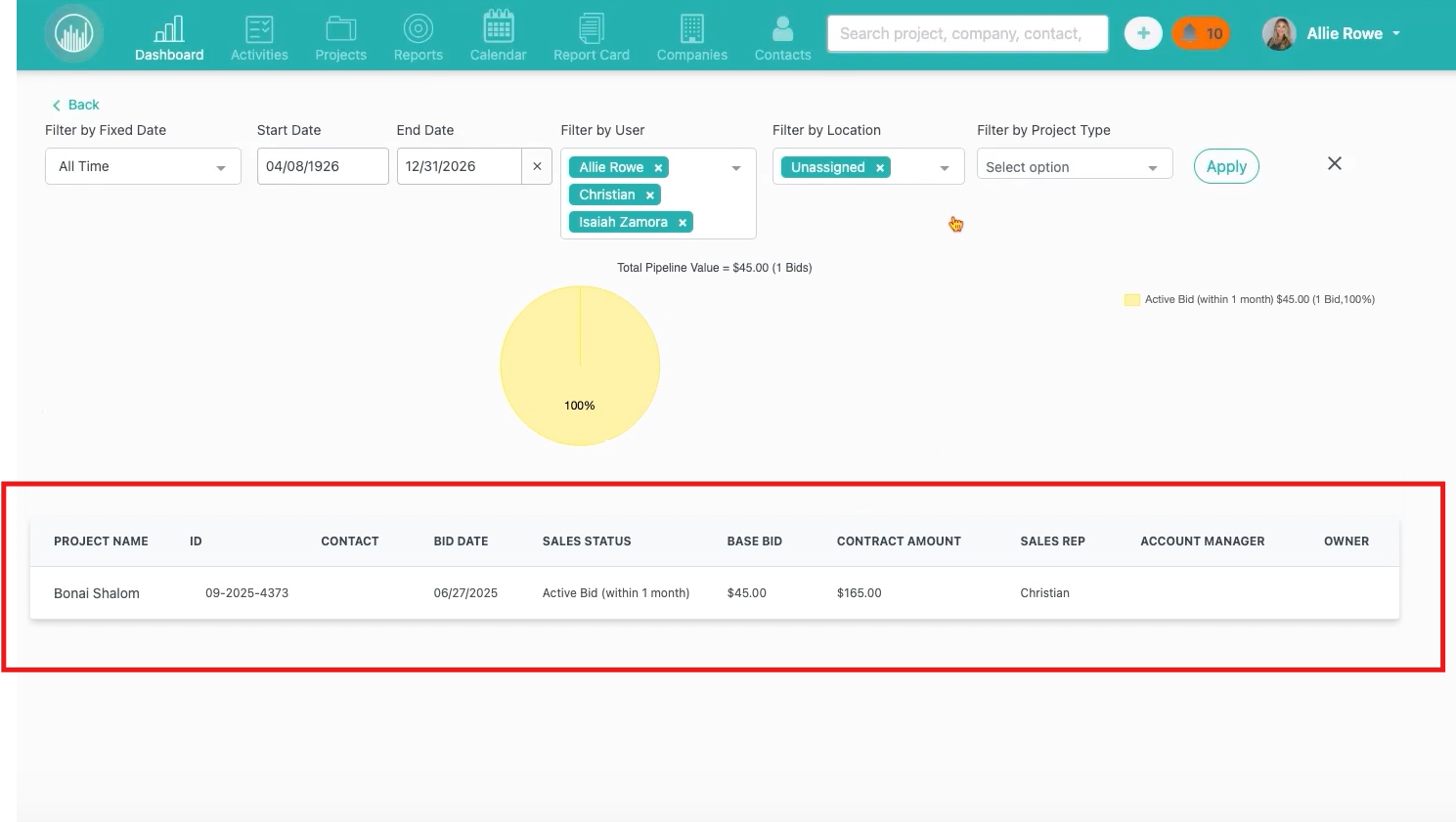
Task: Expand Filter by Fixed Date dropdown
Action: [x=143, y=167]
